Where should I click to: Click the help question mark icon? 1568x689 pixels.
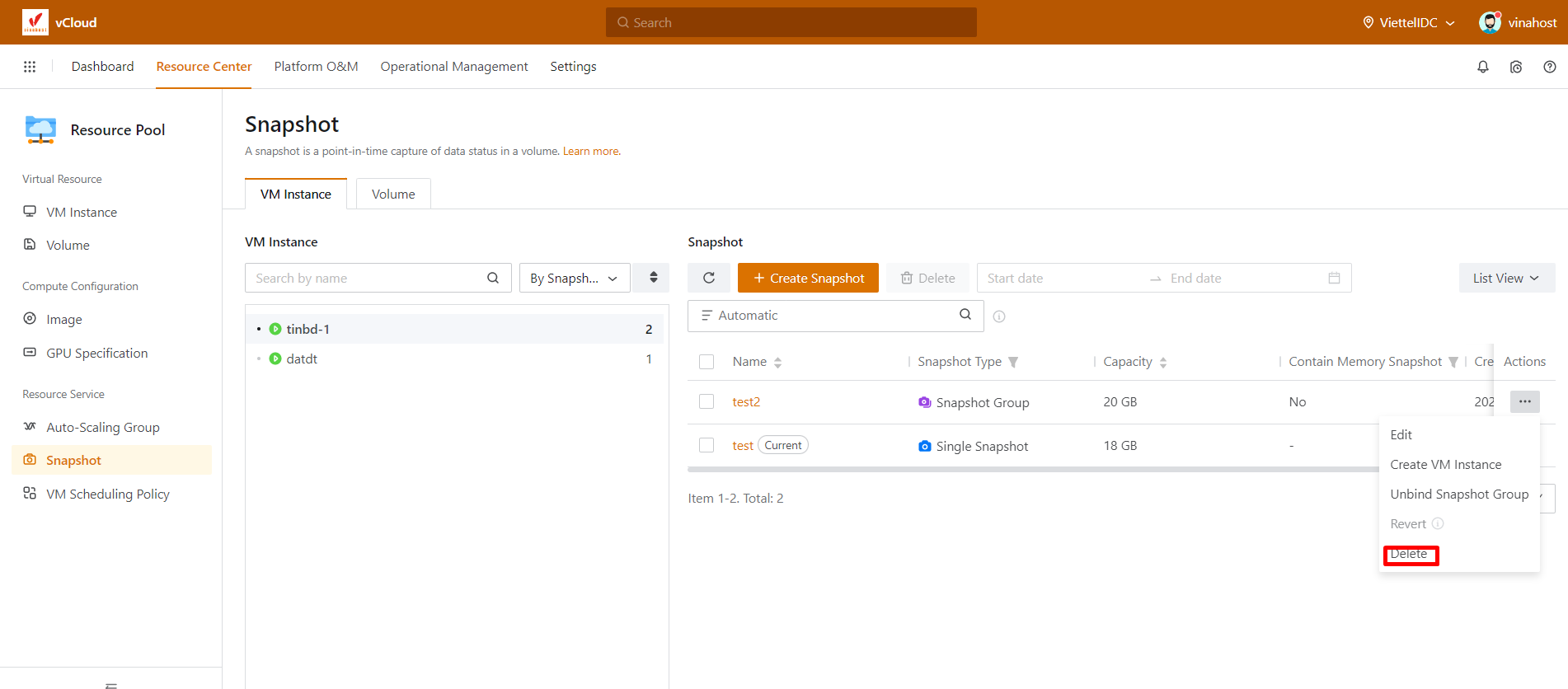[1549, 67]
